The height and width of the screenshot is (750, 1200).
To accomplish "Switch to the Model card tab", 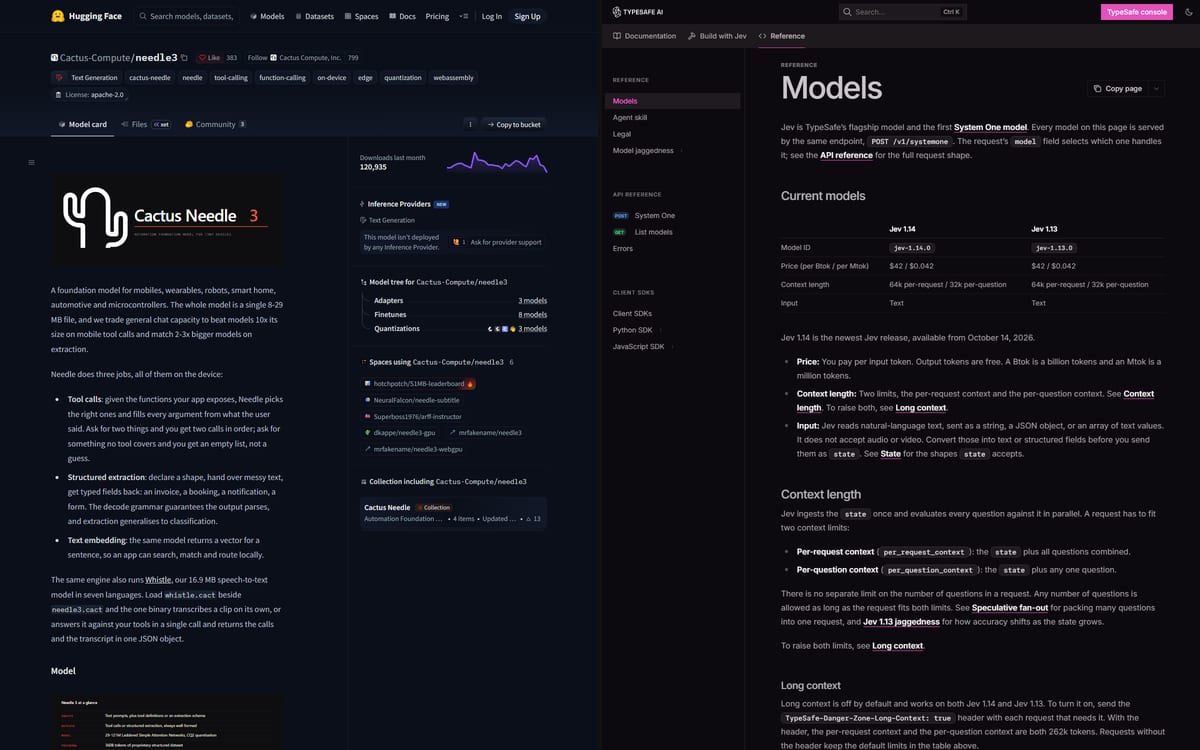I will 81,124.
